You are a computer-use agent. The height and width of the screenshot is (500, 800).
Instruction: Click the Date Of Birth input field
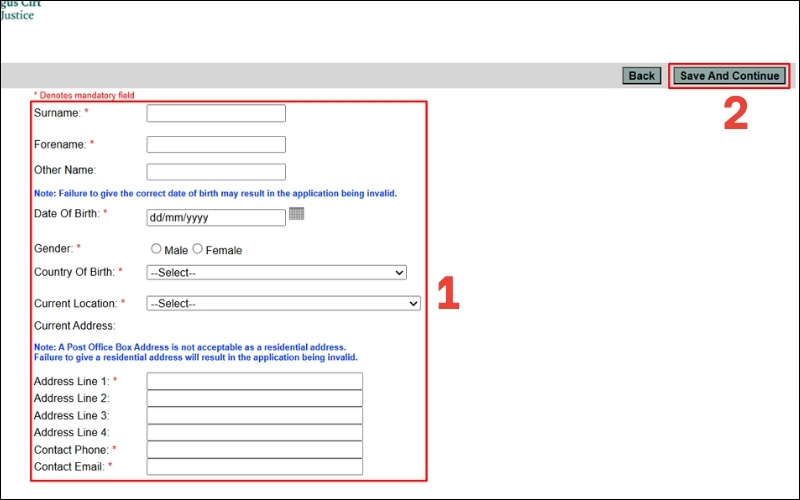216,217
